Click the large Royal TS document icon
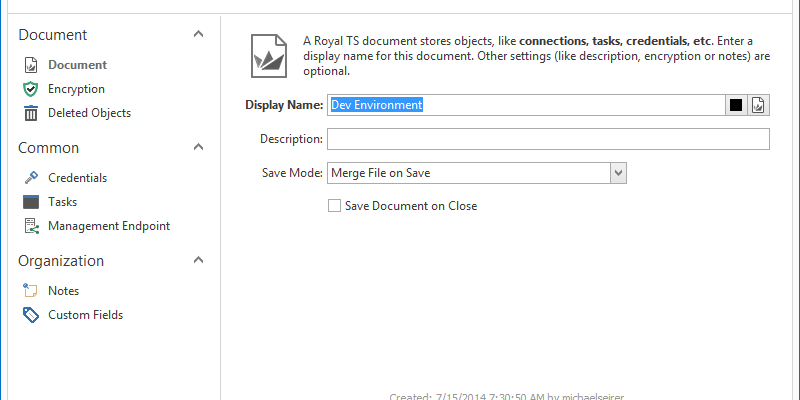800x400 pixels. [x=268, y=55]
